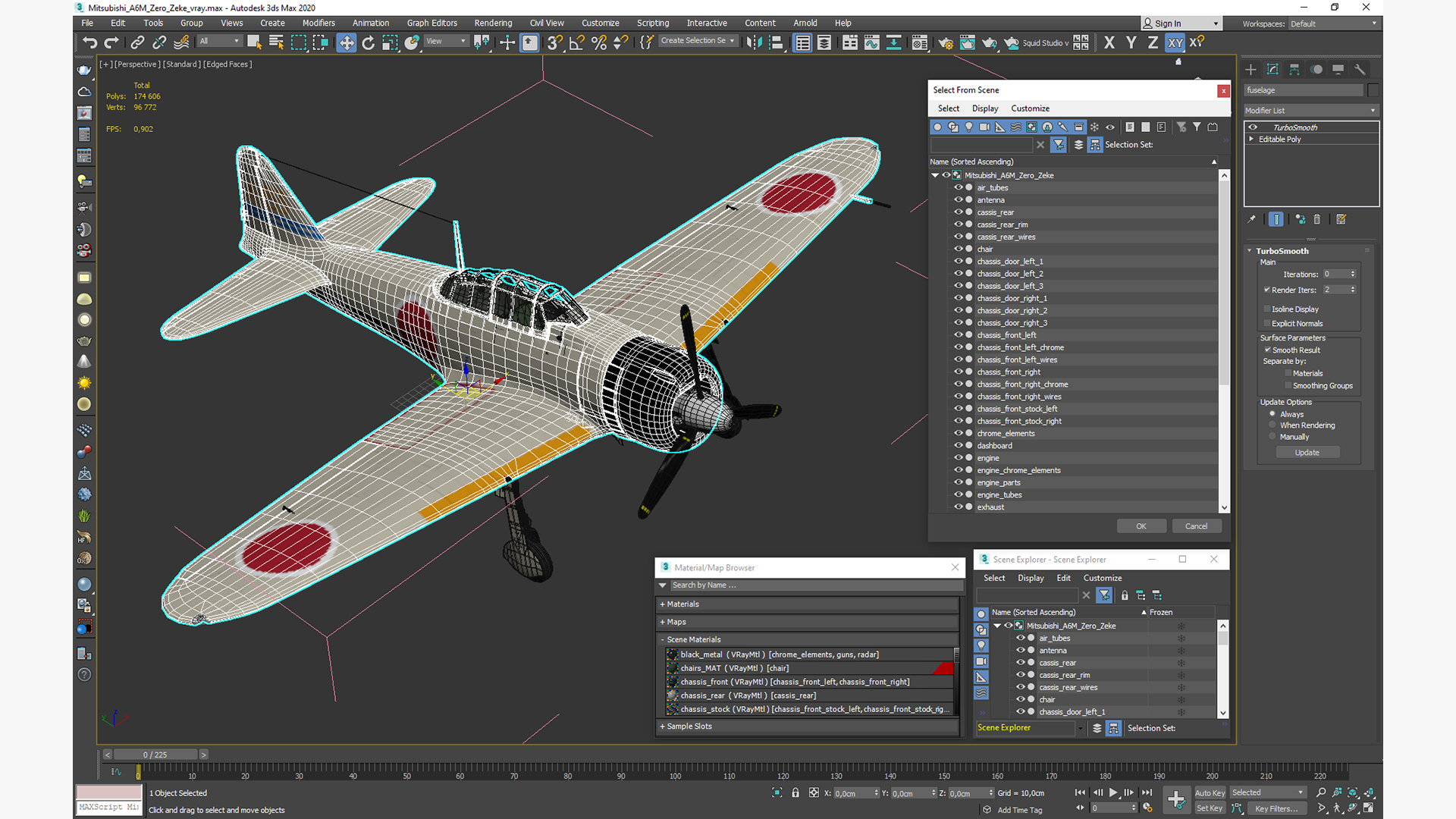Collapse Mitsubishi_A6M_Zero_Zeke in Select From Scene
Screen dimensions: 1456x819
tap(936, 175)
